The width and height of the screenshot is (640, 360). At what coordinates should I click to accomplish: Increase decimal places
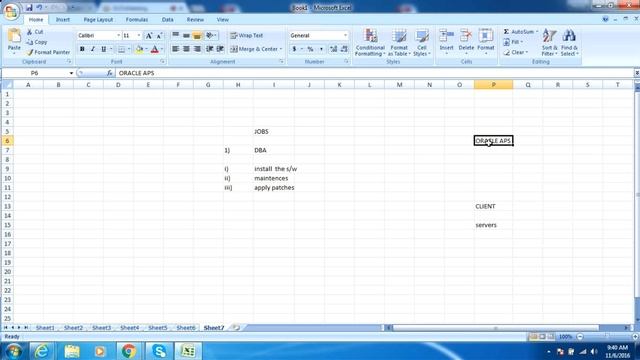[x=333, y=49]
